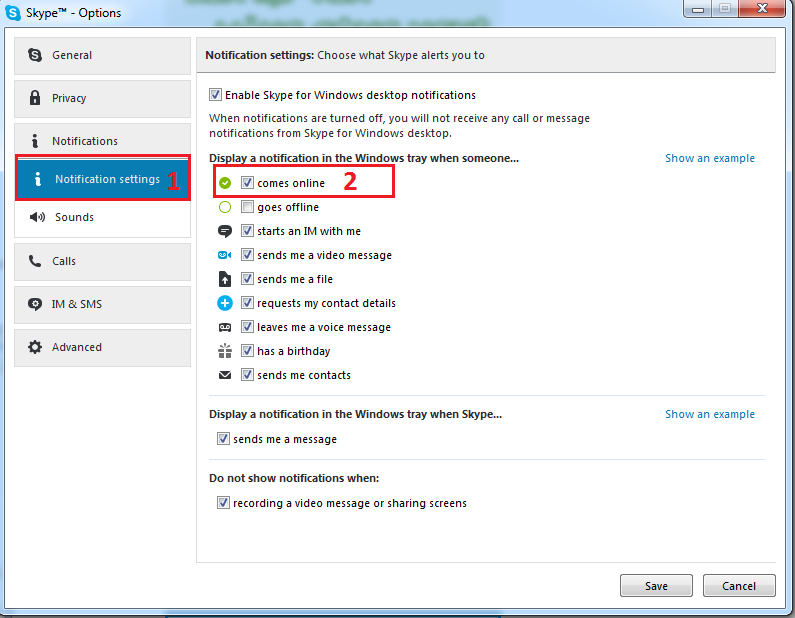Click the video message camera icon
This screenshot has width=795, height=618.
(225, 255)
